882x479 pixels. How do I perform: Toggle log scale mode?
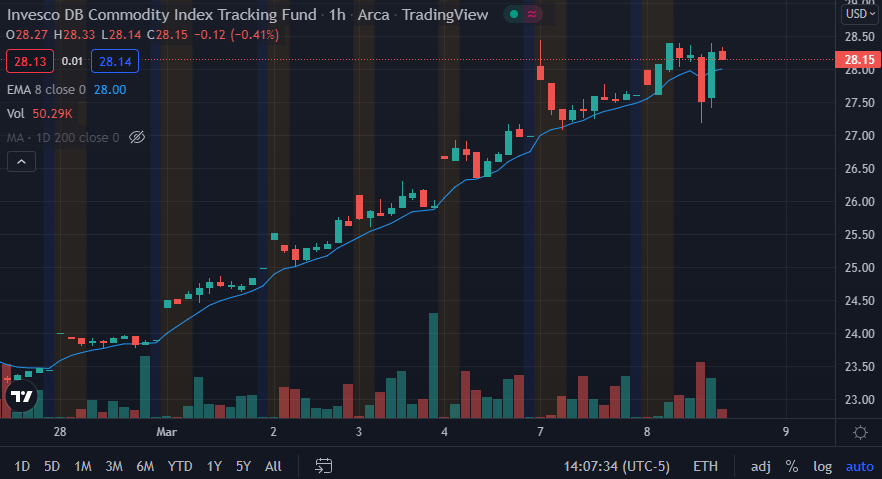click(822, 466)
